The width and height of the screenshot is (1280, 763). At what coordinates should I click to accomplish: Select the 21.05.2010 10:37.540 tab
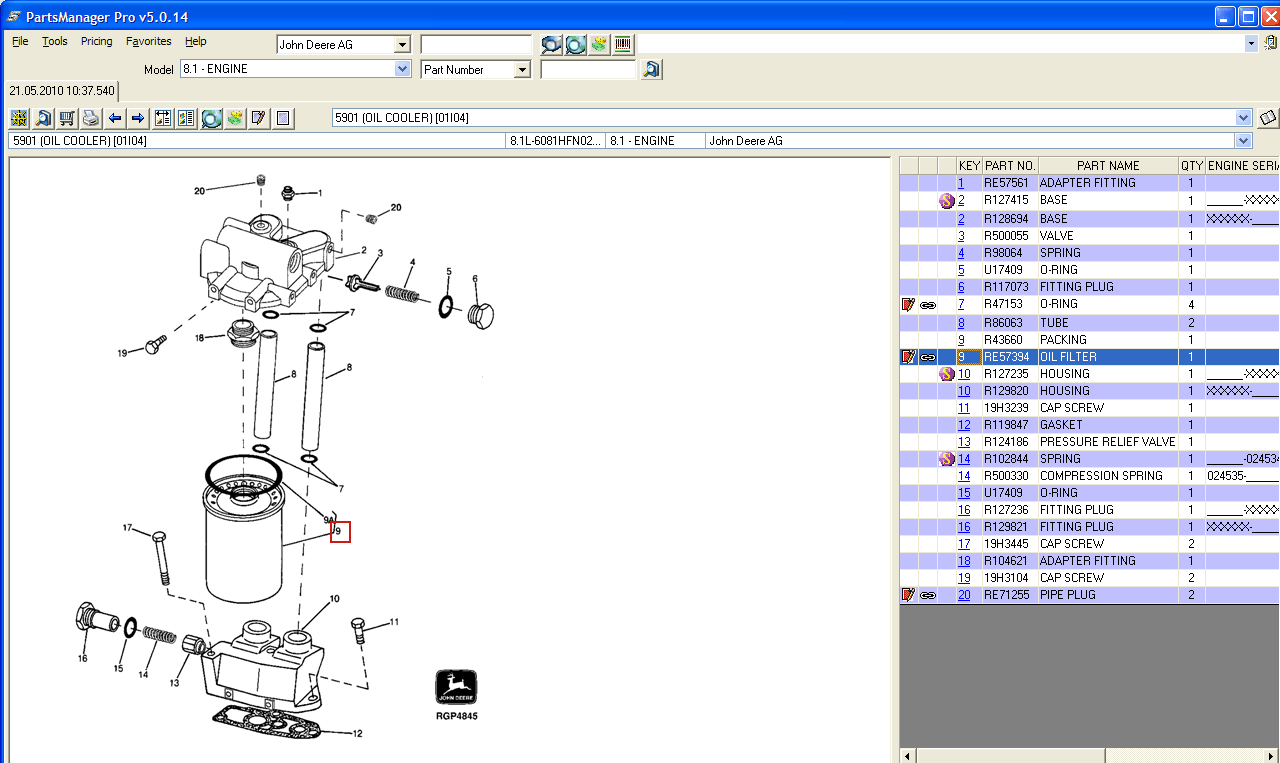point(62,91)
